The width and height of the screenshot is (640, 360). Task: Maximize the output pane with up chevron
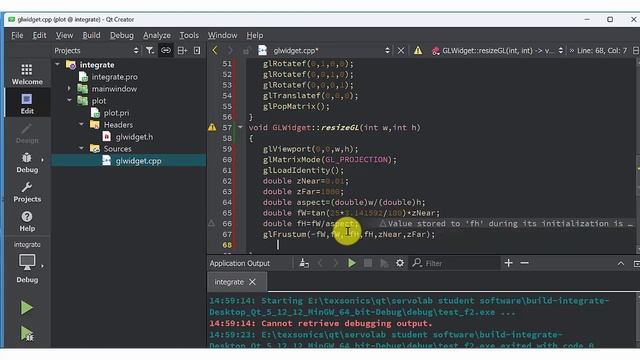click(x=621, y=264)
